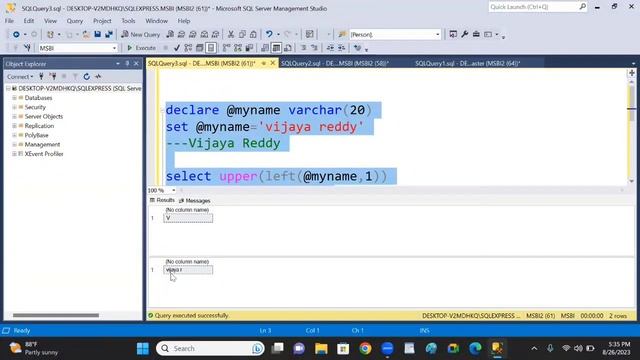This screenshot has width=640, height=360.
Task: Toggle Results to Grid icon
Action: (x=276, y=48)
